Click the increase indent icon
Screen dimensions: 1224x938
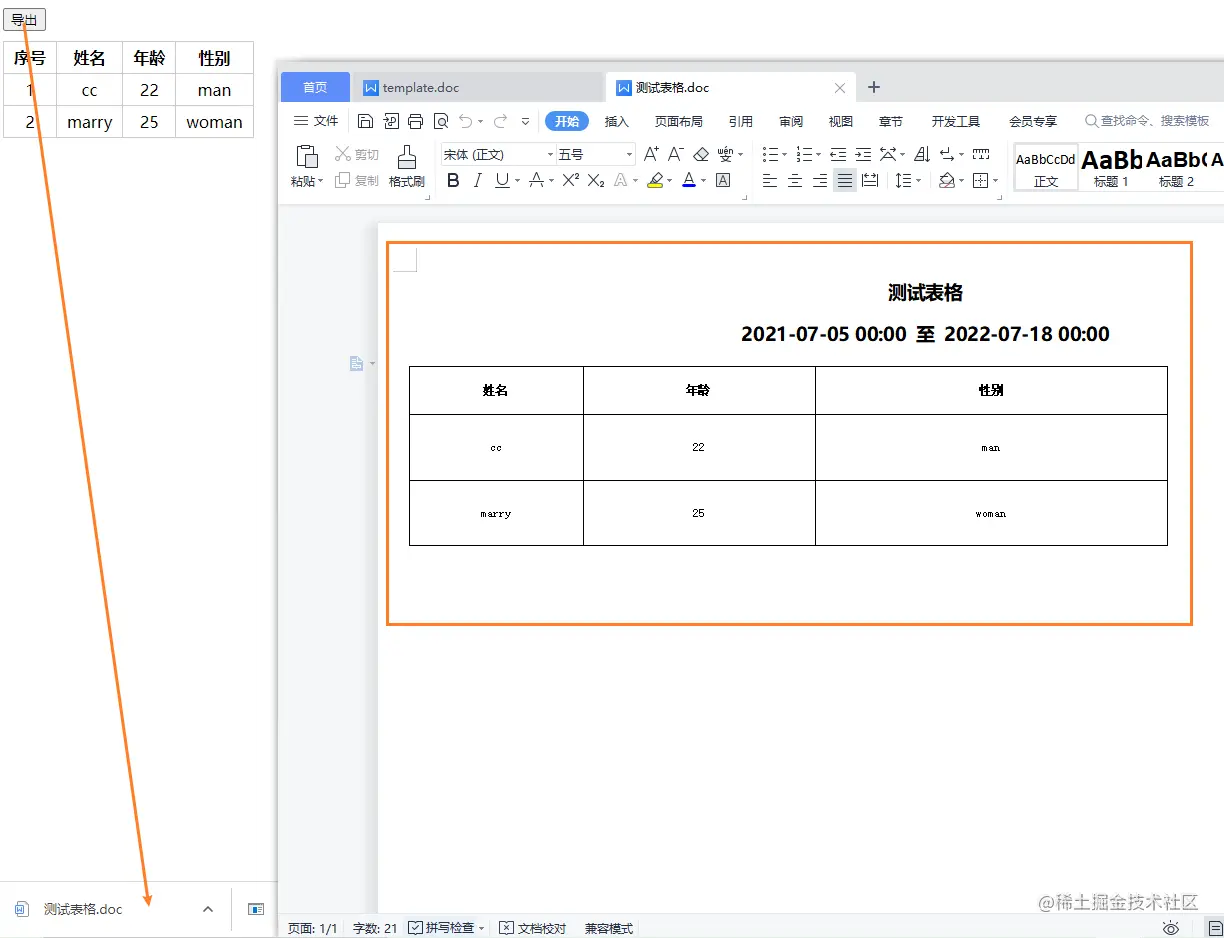coord(863,154)
